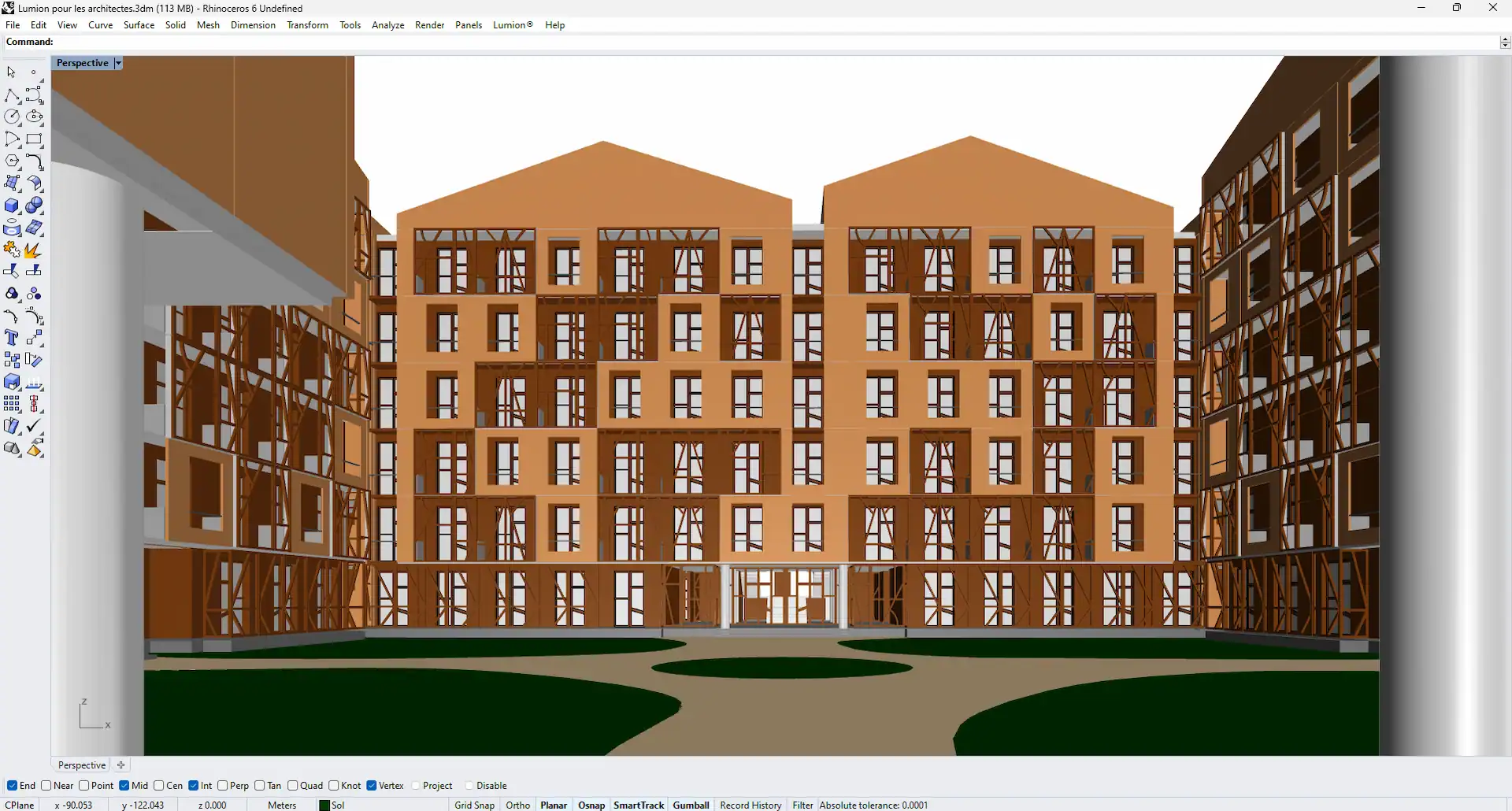This screenshot has height=811, width=1512.
Task: Open the Perspective viewport dropdown arrow
Action: pos(118,63)
